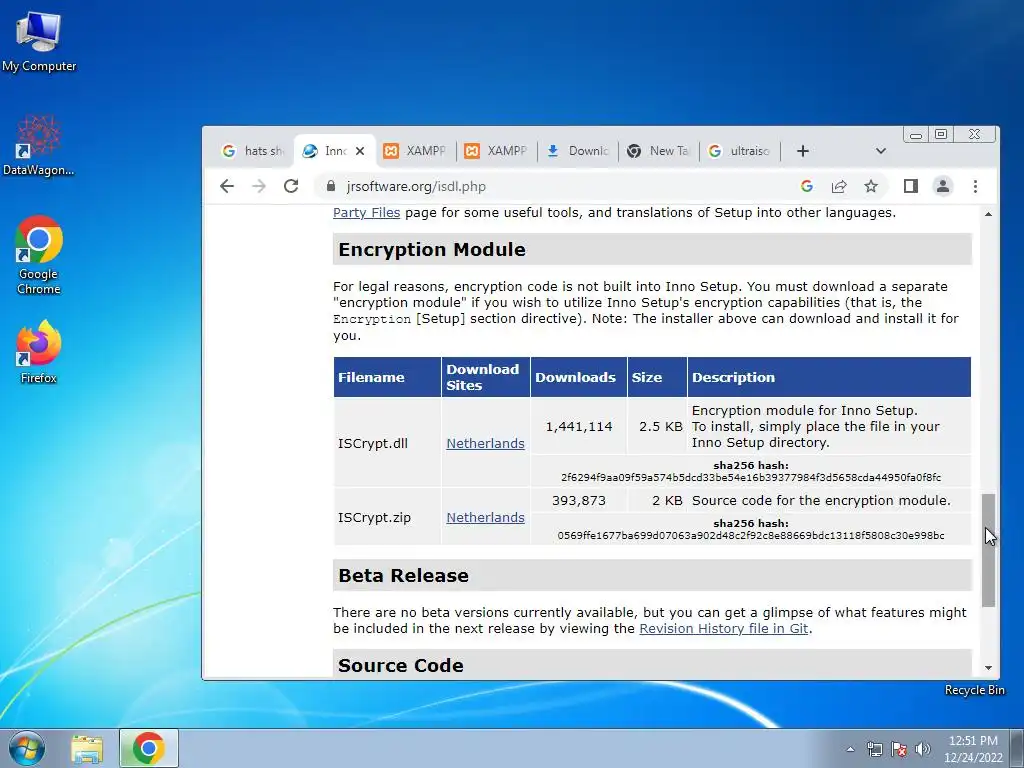
Task: Bookmark this page with the star
Action: click(871, 186)
